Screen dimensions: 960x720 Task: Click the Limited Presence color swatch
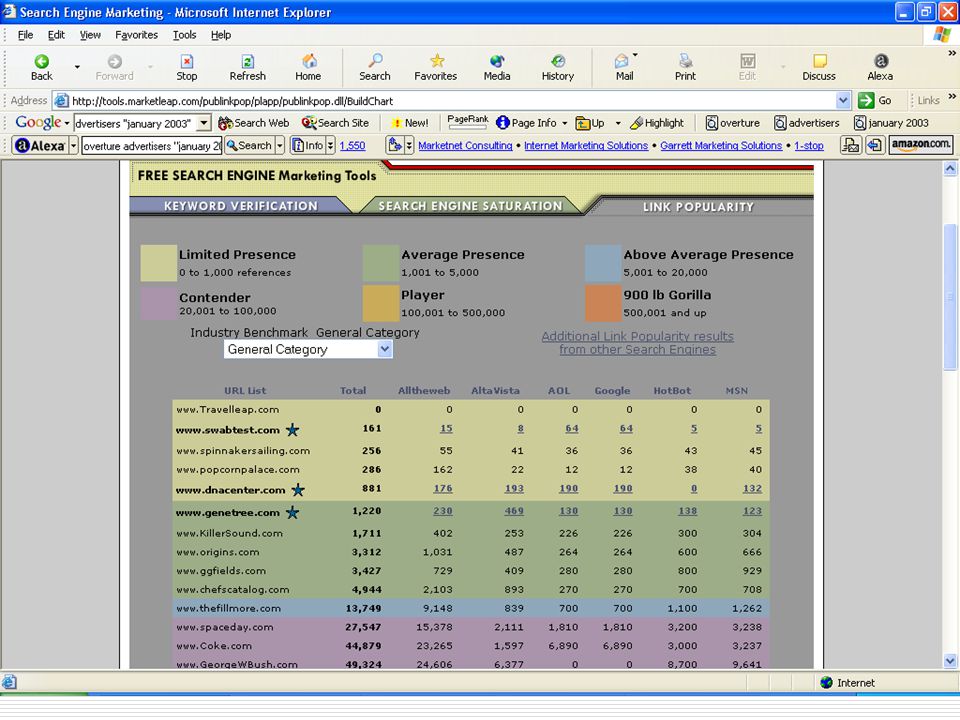click(x=159, y=263)
